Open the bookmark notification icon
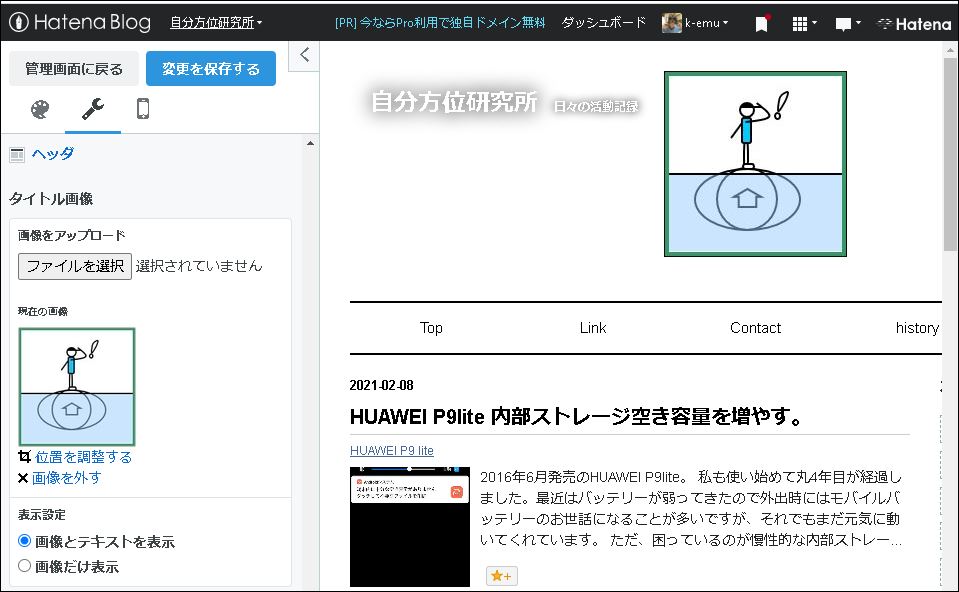This screenshot has width=959, height=592. coord(762,23)
